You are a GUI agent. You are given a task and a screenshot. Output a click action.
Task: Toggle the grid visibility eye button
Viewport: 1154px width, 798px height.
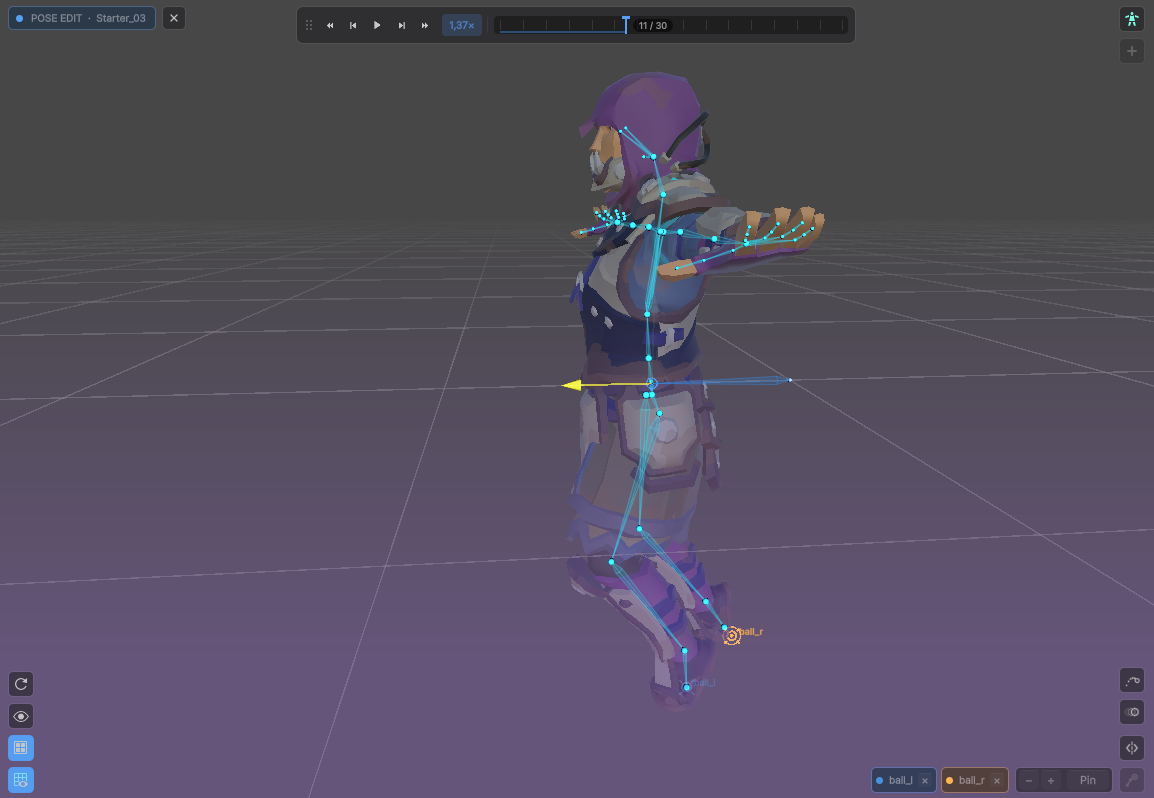(21, 780)
